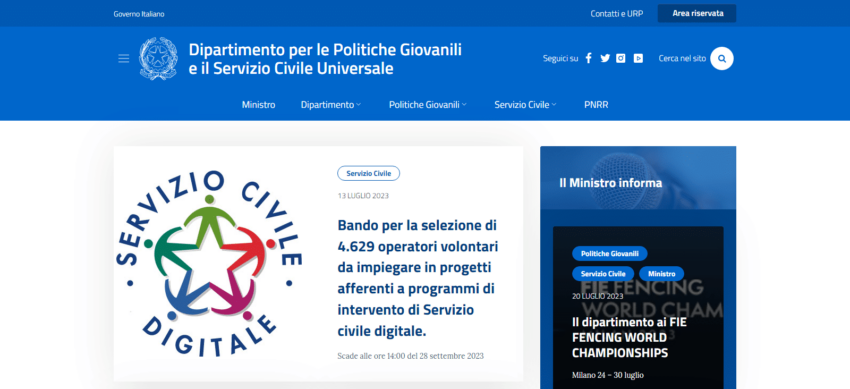This screenshot has height=389, width=850.
Task: Click the Servizio Civile outlined tag
Action: coord(369,173)
